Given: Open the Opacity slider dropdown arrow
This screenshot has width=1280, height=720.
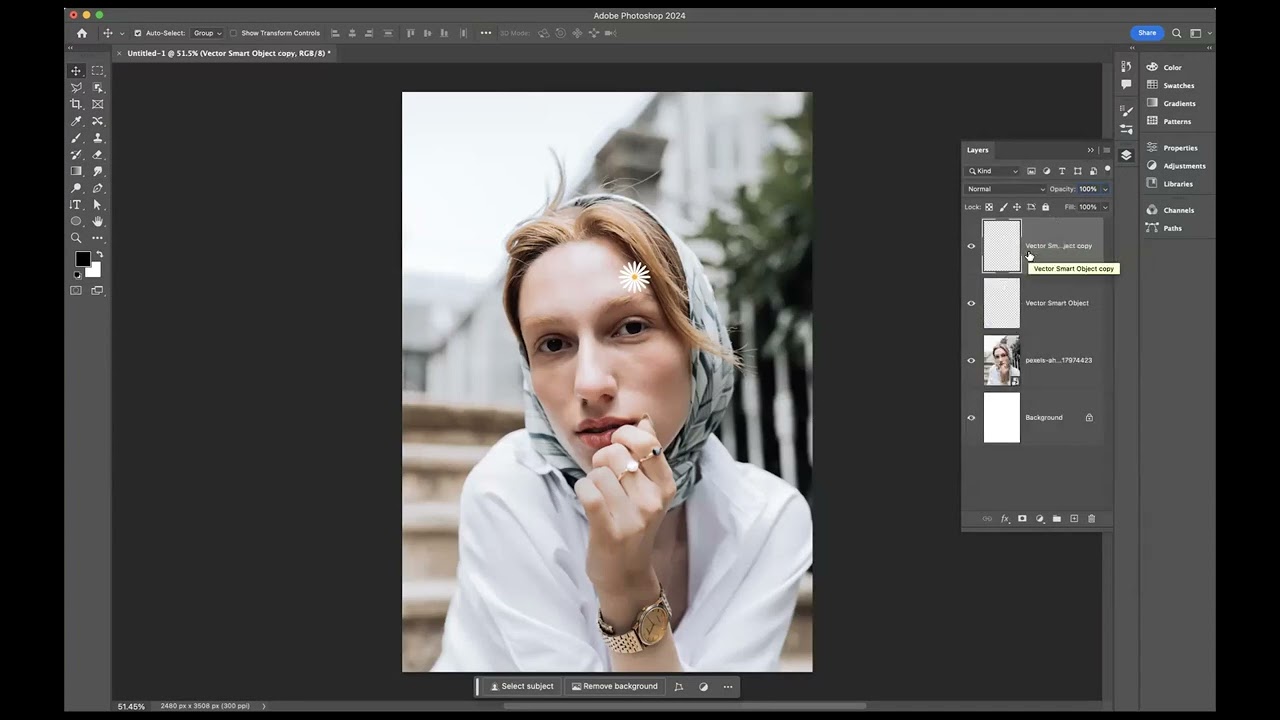Looking at the screenshot, I should [x=1104, y=189].
